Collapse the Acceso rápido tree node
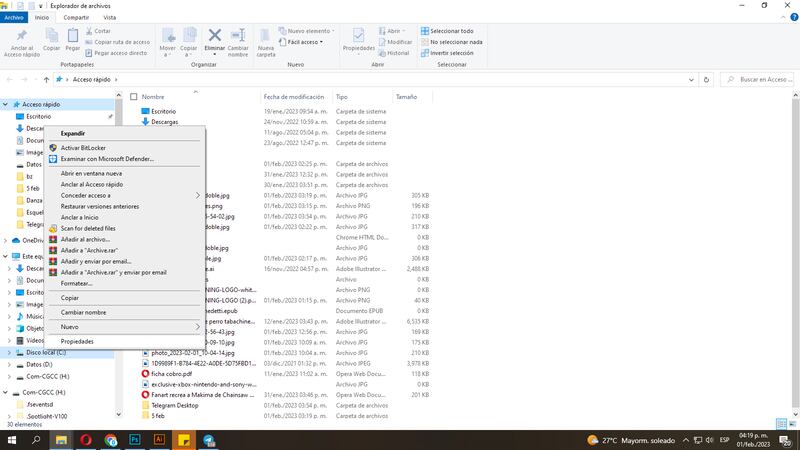The image size is (800, 450). pos(5,105)
